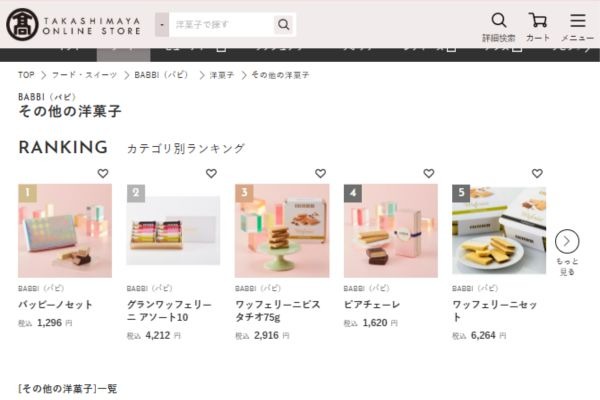Expand the search category dropdown arrow

pos(162,25)
